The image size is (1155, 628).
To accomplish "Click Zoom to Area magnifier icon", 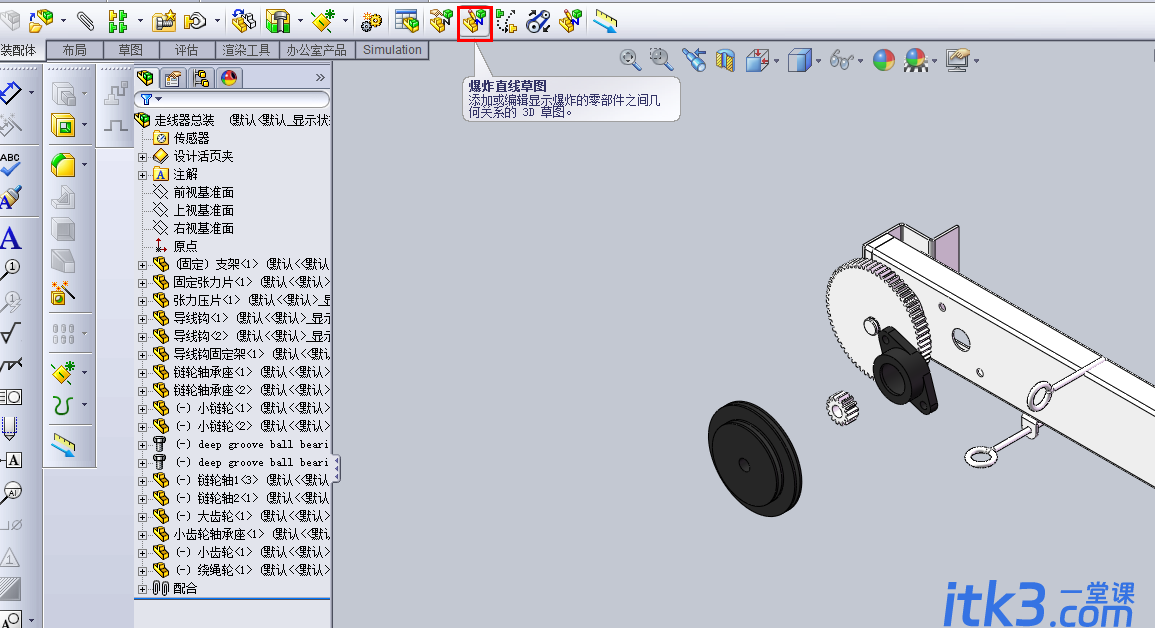I will [661, 60].
